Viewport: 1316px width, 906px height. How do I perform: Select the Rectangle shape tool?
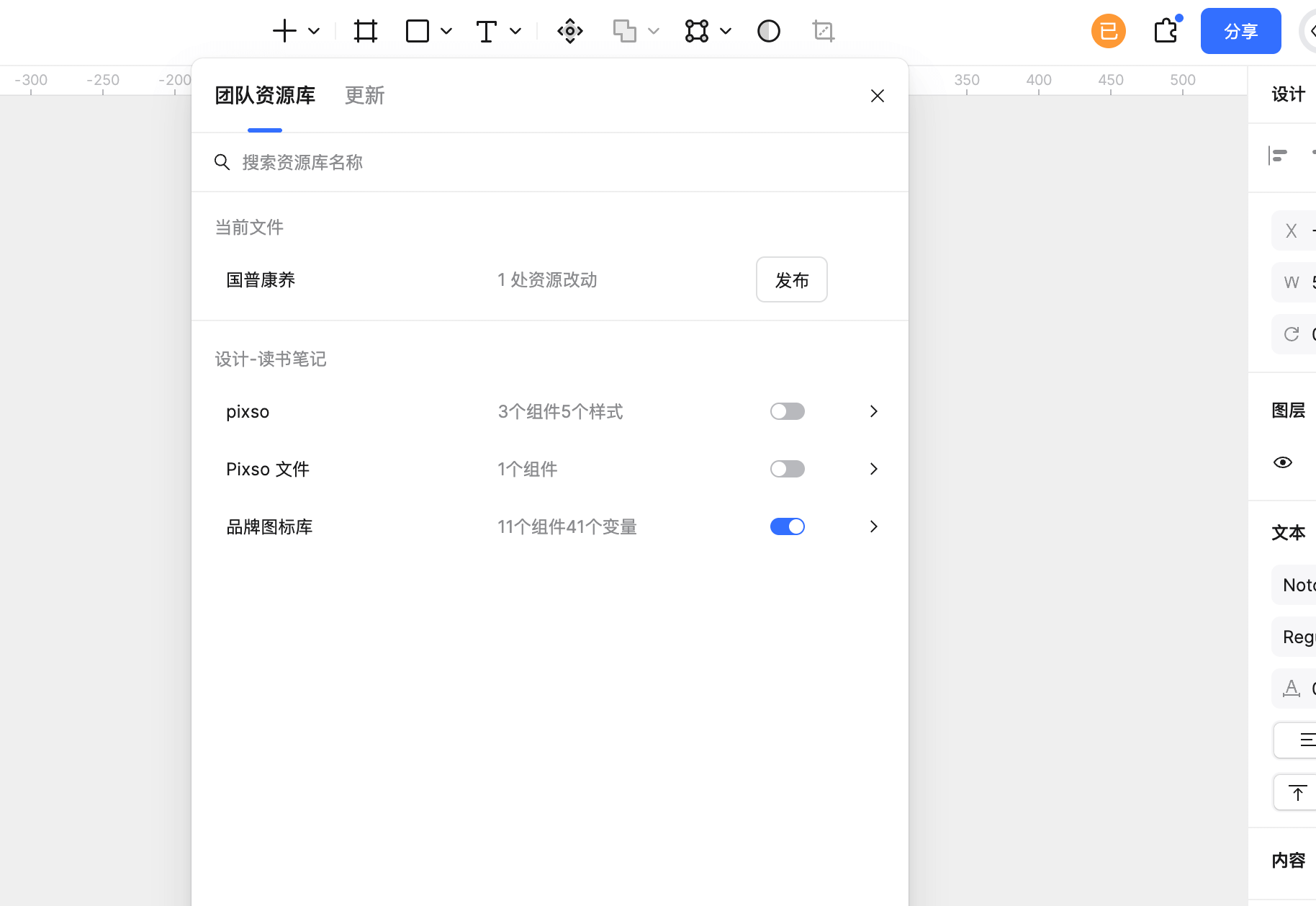click(418, 31)
